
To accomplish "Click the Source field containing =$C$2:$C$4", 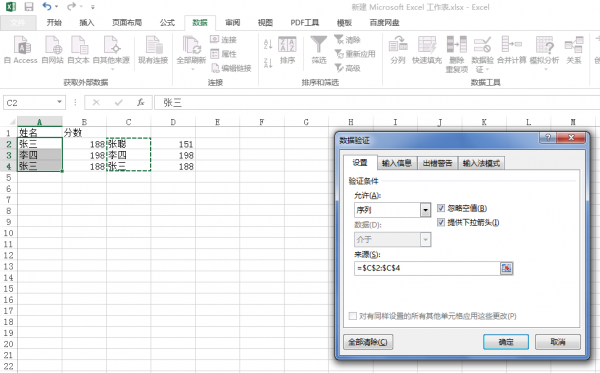I will click(x=427, y=268).
